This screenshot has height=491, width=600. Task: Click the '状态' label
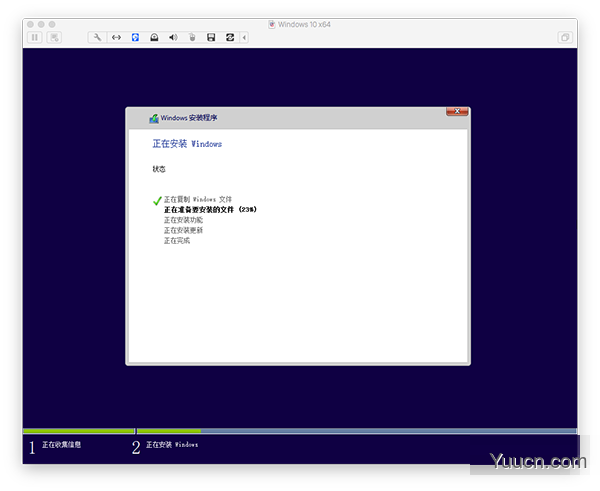[159, 169]
